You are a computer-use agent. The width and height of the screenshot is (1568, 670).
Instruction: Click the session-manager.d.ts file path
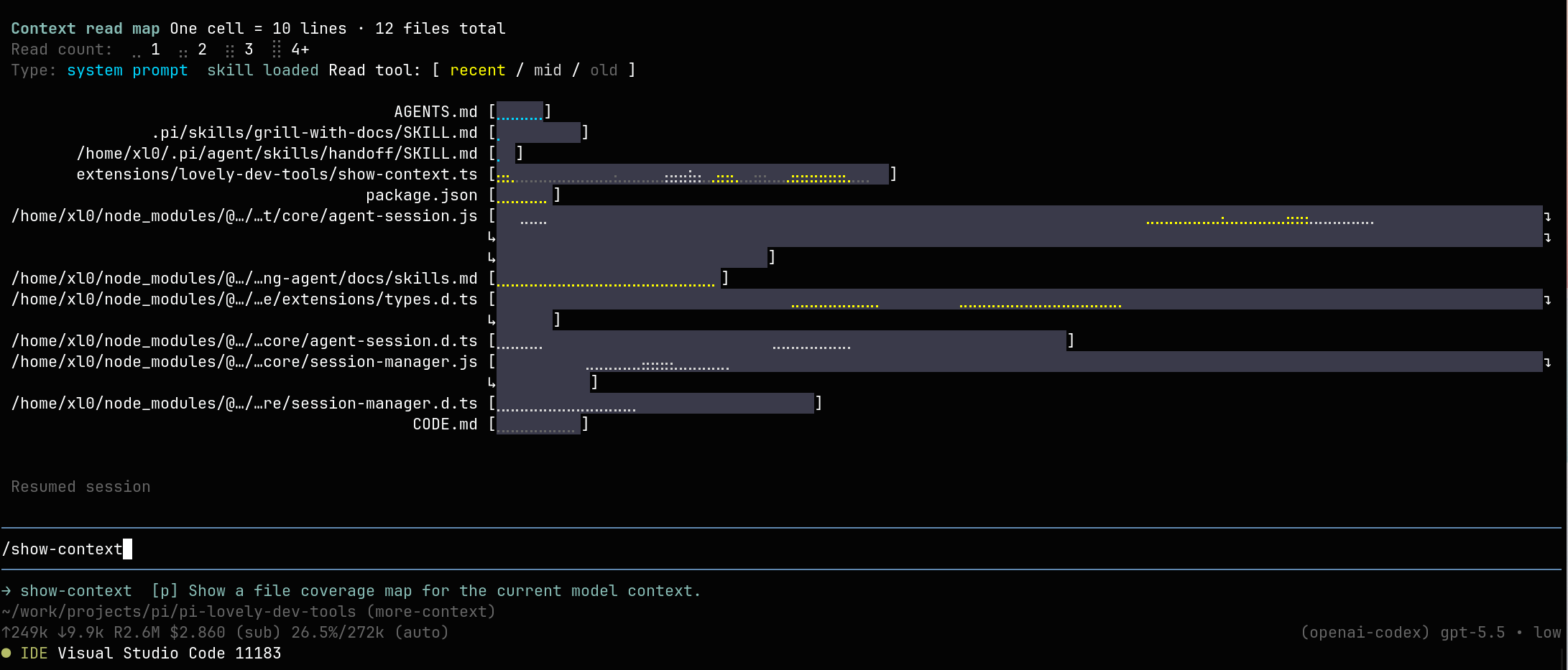coord(244,404)
